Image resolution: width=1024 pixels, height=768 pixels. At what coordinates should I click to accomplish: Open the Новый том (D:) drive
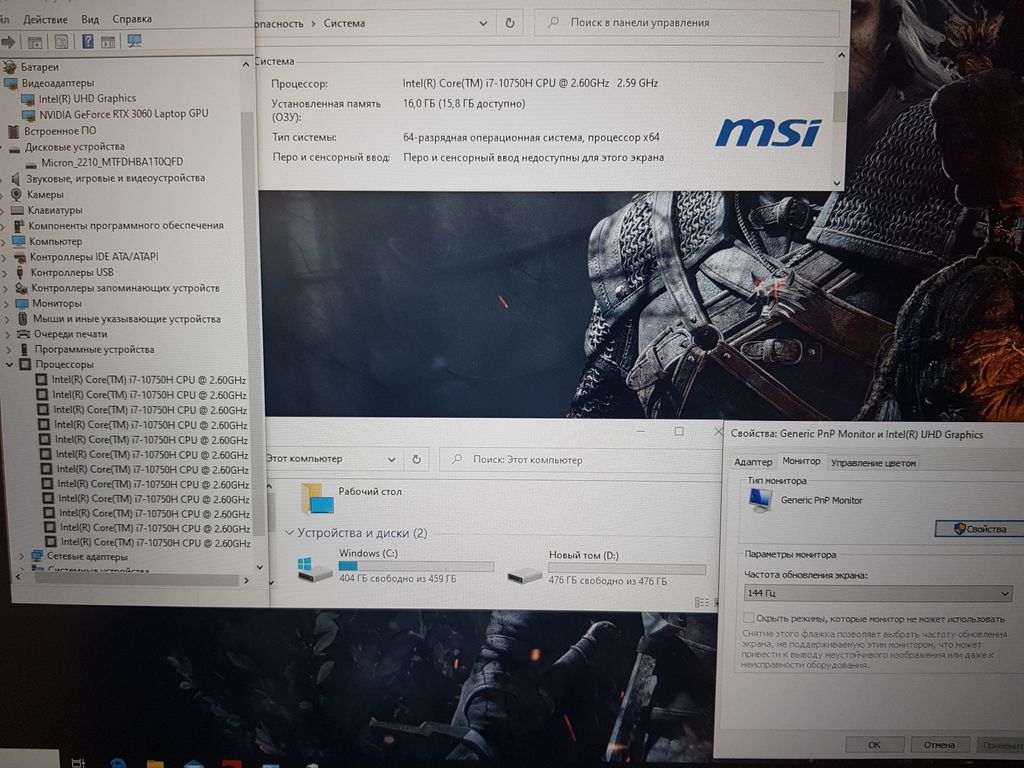point(584,554)
